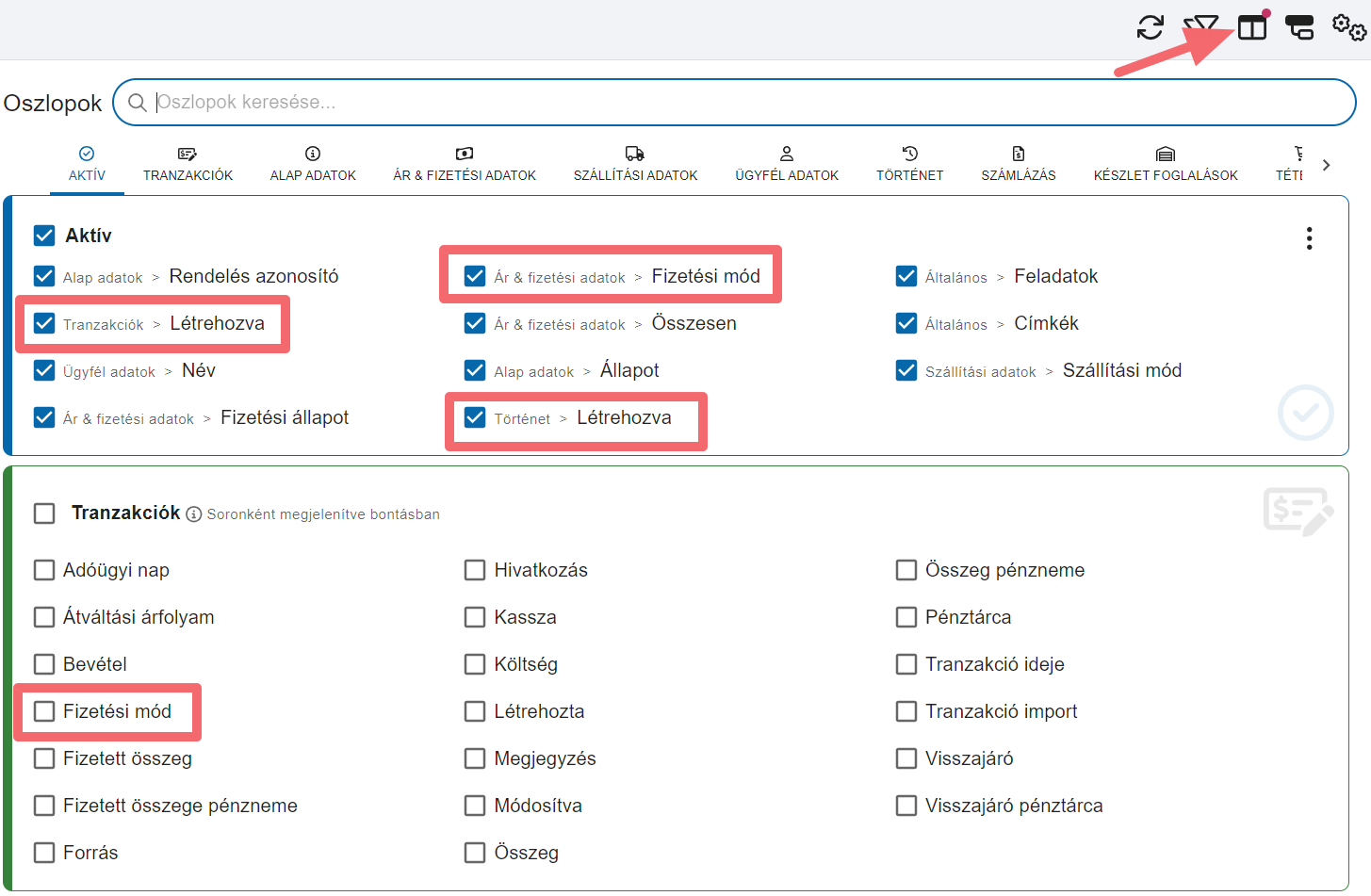Switch to the Tranzakciók tab
Image resolution: width=1371 pixels, height=896 pixels.
coord(188,164)
